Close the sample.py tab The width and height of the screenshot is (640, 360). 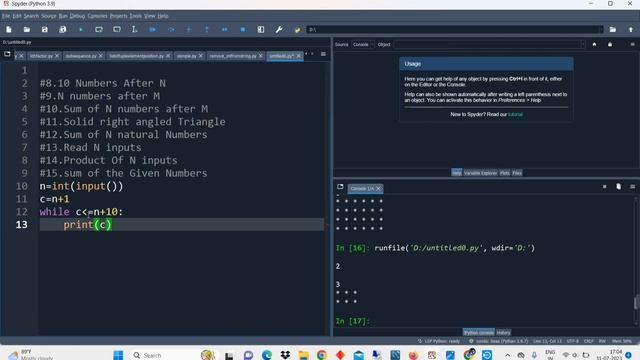click(x=201, y=56)
